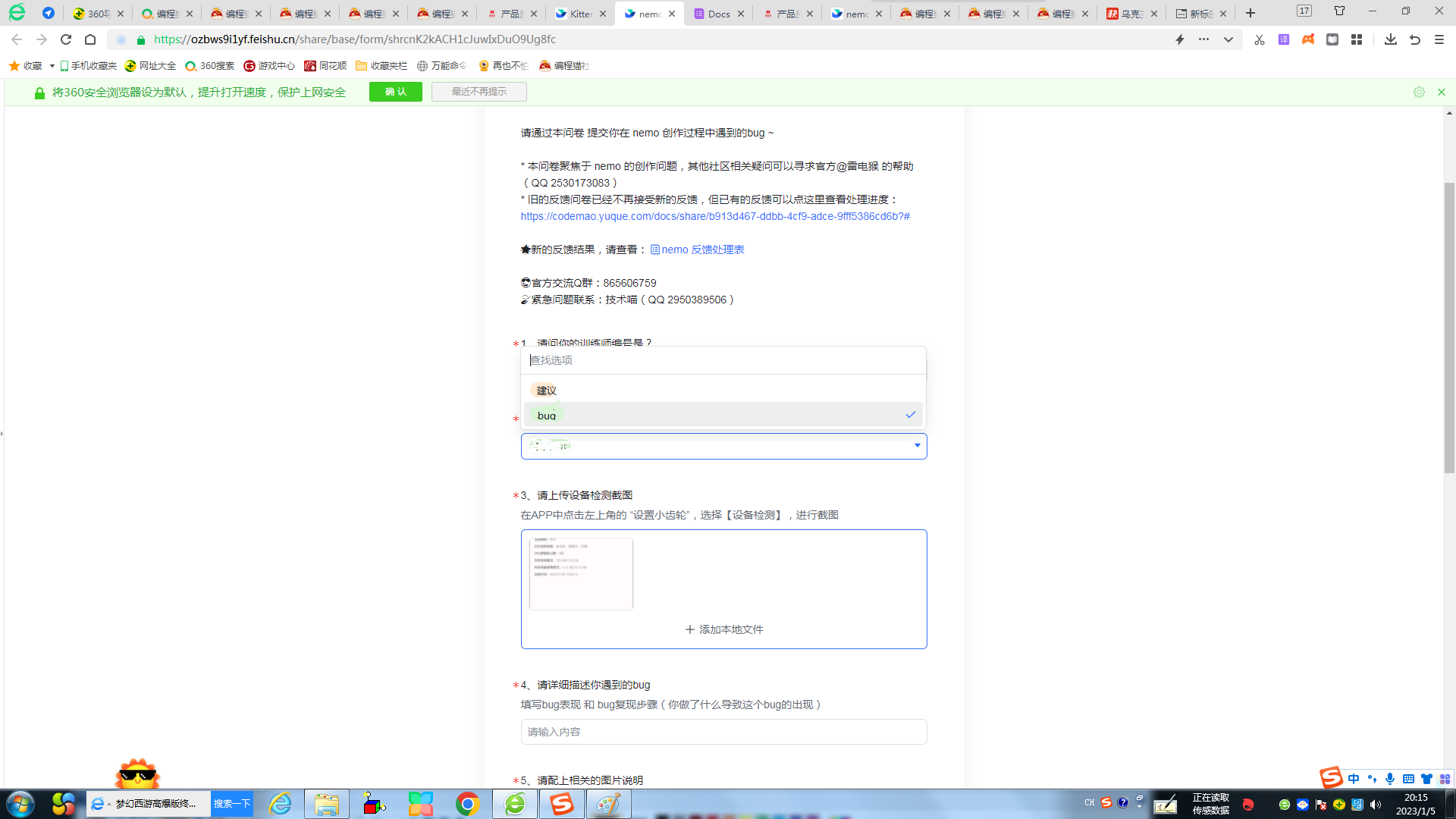Viewport: 1456px width, 819px height.
Task: Toggle Sogou Chinese/English input mode
Action: click(x=1354, y=779)
